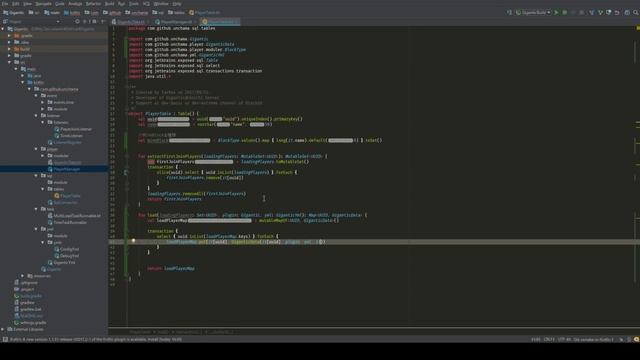The width and height of the screenshot is (640, 360).
Task: Click the Kotlin plugin update notification
Action: pyautogui.click(x=96, y=339)
